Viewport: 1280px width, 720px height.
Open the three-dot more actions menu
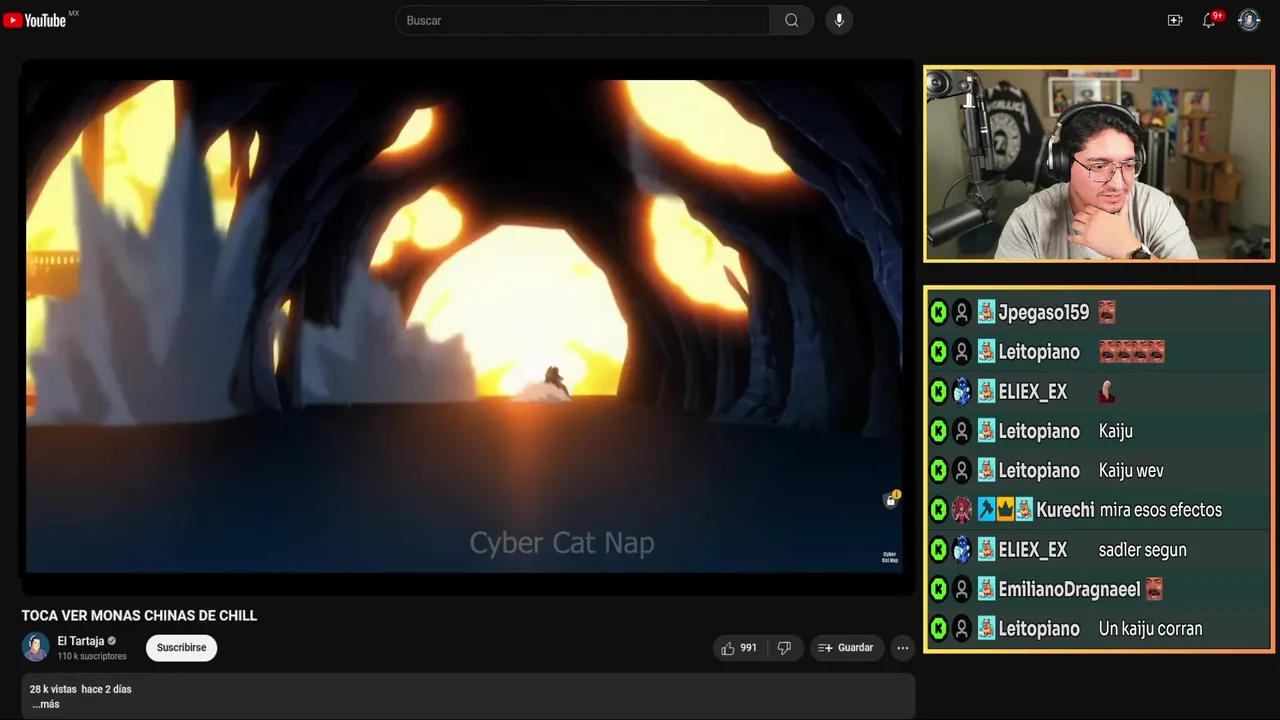(x=903, y=648)
